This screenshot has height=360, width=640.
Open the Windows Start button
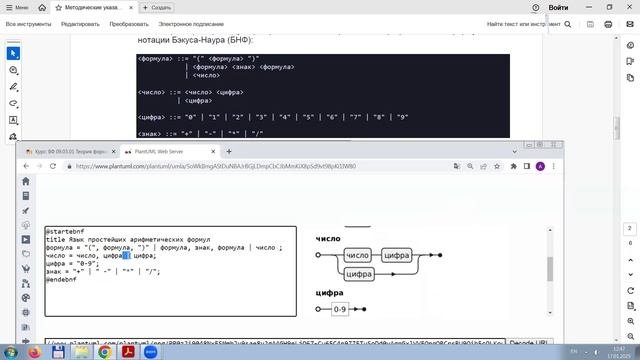coord(10,352)
